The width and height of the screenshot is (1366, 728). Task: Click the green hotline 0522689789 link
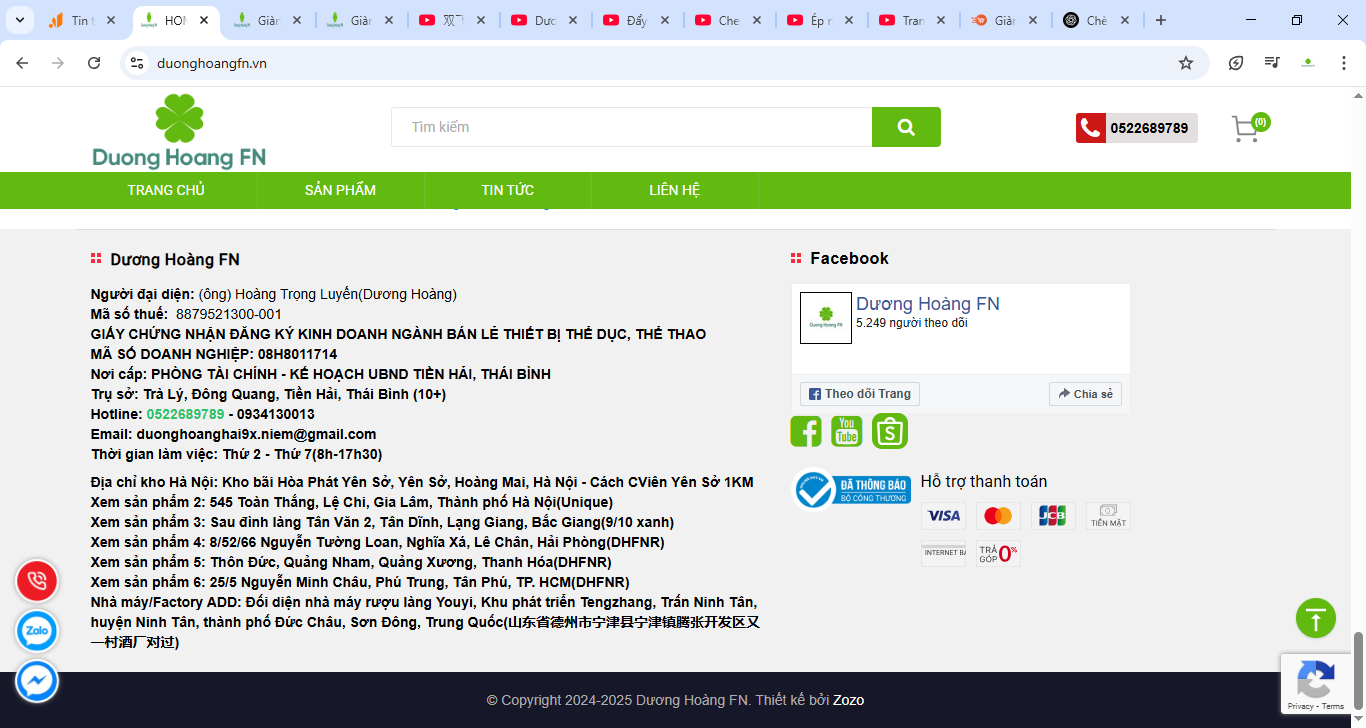[x=185, y=414]
